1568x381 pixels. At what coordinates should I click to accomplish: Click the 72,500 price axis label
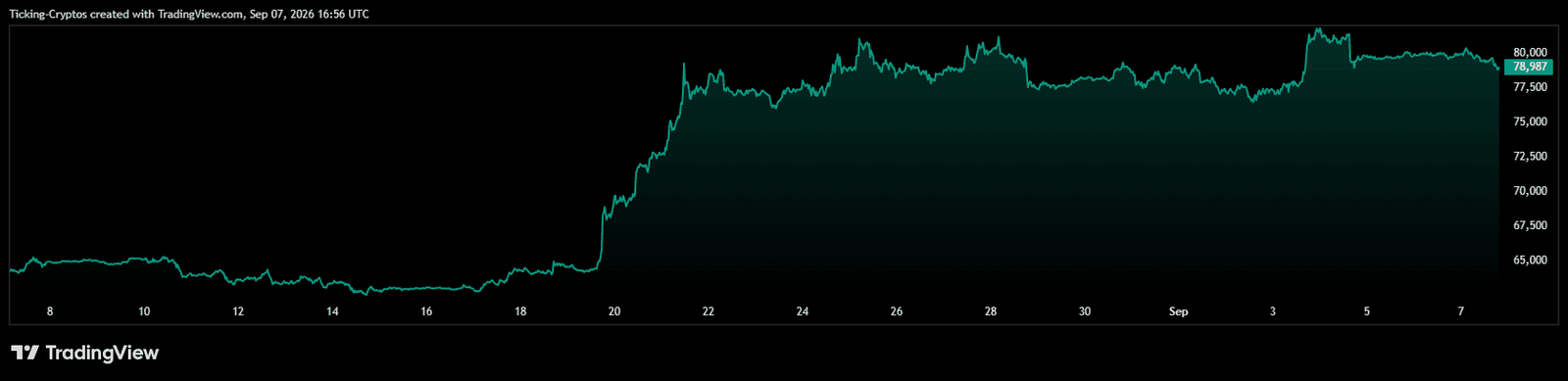1530,157
